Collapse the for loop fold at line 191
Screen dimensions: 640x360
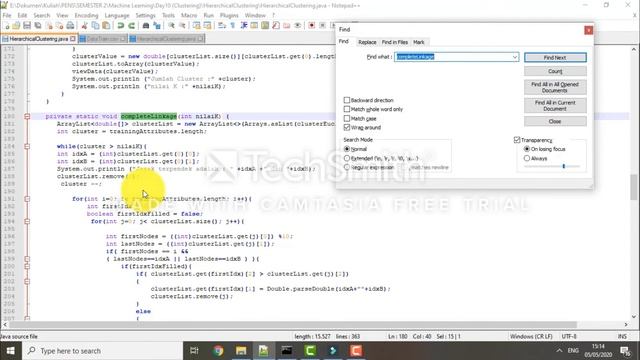pyautogui.click(x=27, y=199)
